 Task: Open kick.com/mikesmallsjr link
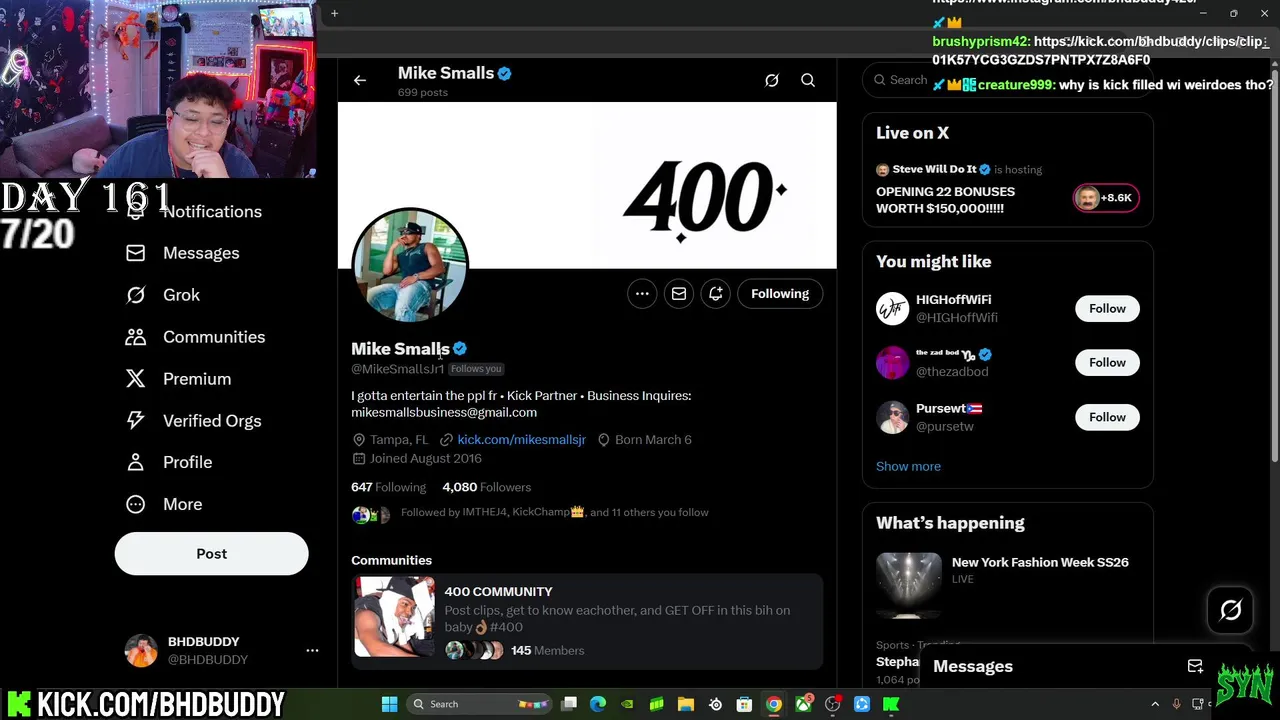521,440
